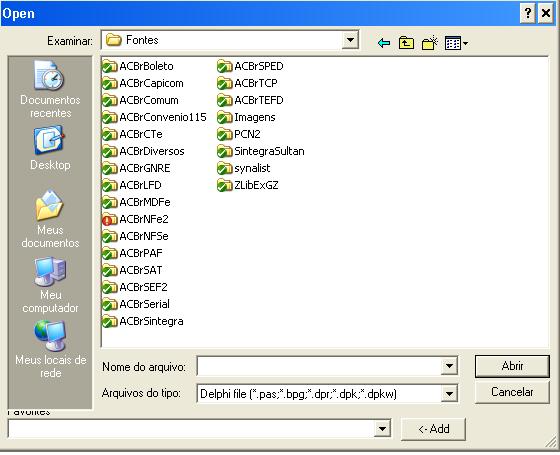Click the <- Add favorites button
The width and height of the screenshot is (560, 455).
click(x=434, y=429)
